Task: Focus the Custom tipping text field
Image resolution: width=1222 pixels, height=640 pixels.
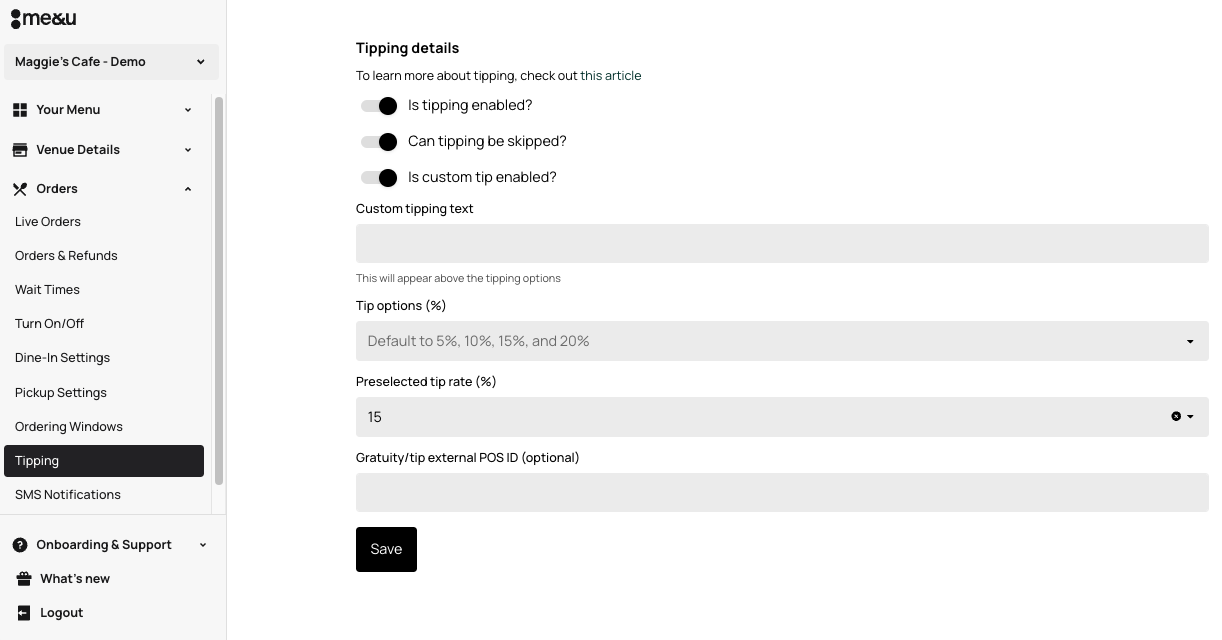Action: [782, 243]
